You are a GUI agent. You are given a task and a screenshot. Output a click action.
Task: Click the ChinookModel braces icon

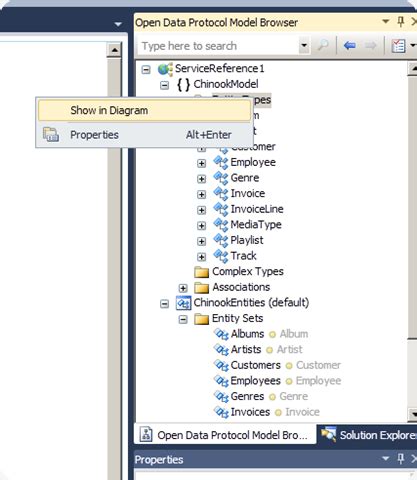(x=184, y=85)
